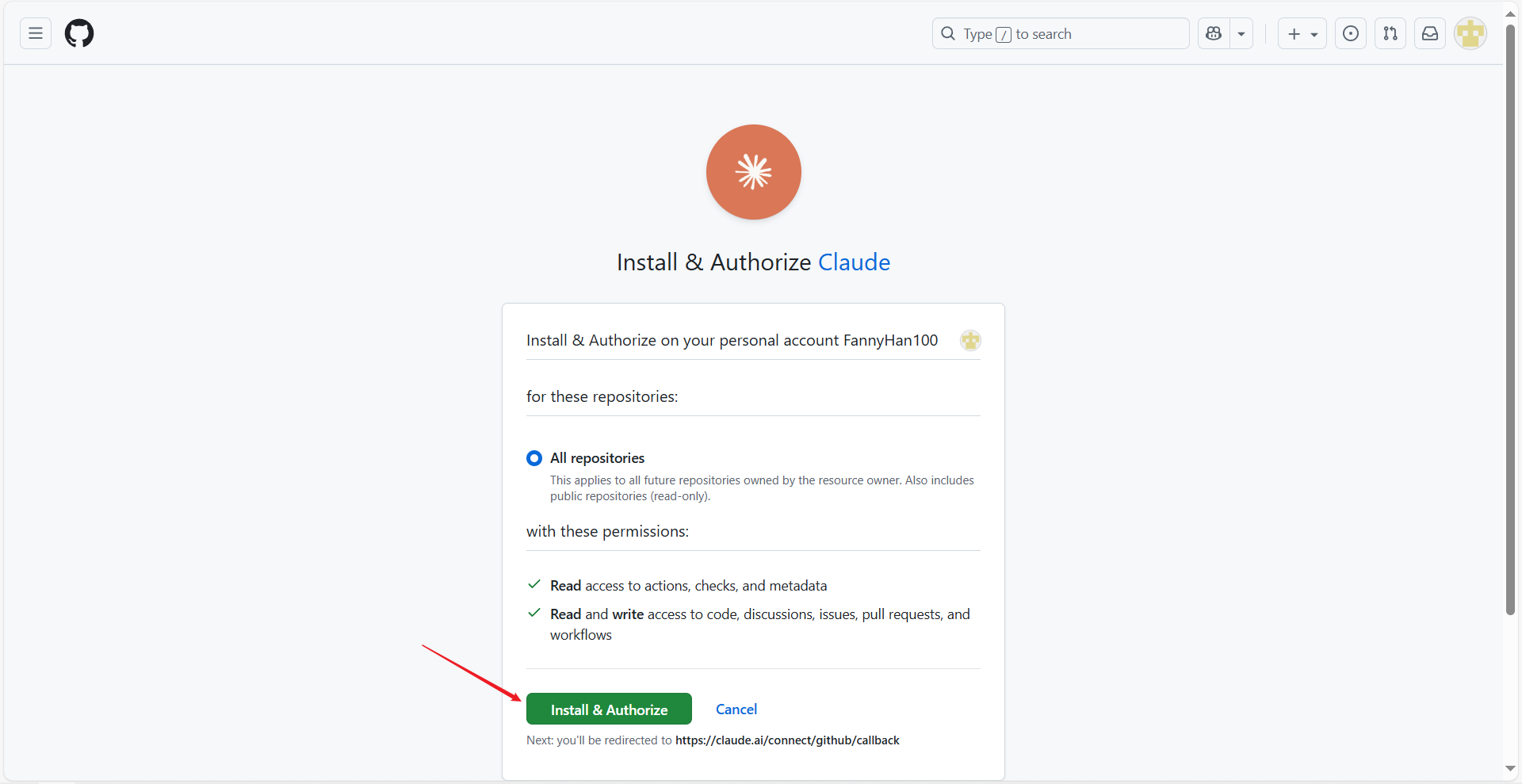This screenshot has height=784, width=1522.
Task: Open the Pull requests icon
Action: point(1390,33)
